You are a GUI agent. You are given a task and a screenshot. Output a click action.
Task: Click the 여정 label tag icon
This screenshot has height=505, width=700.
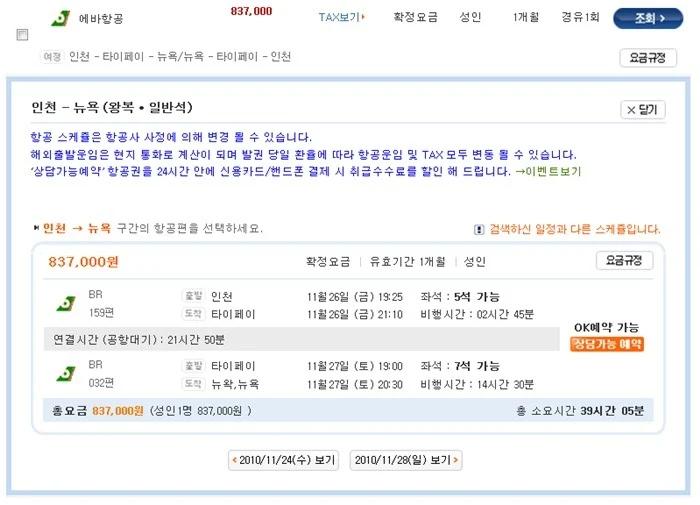[52, 57]
